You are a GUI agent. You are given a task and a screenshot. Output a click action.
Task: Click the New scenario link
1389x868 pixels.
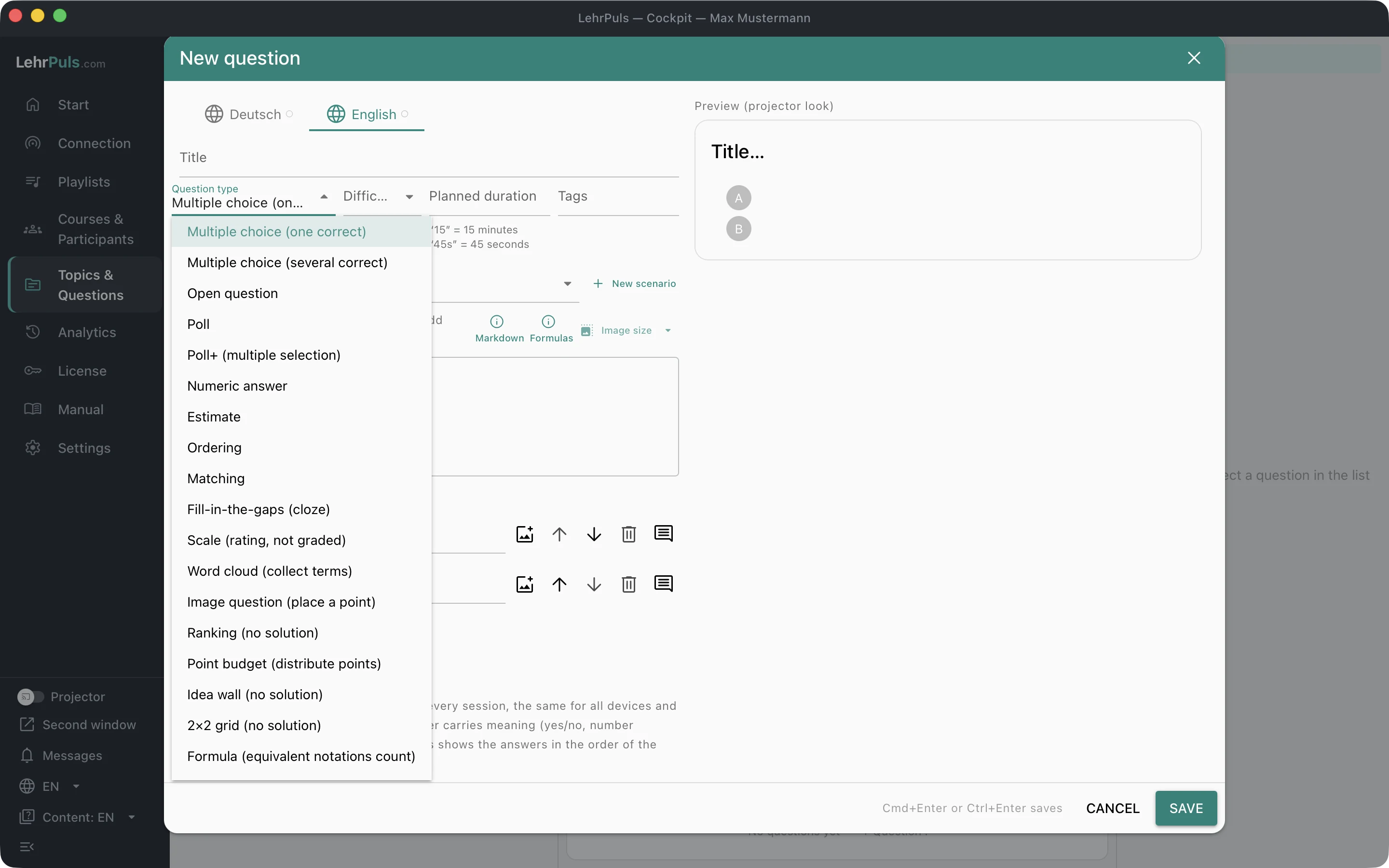tap(634, 284)
